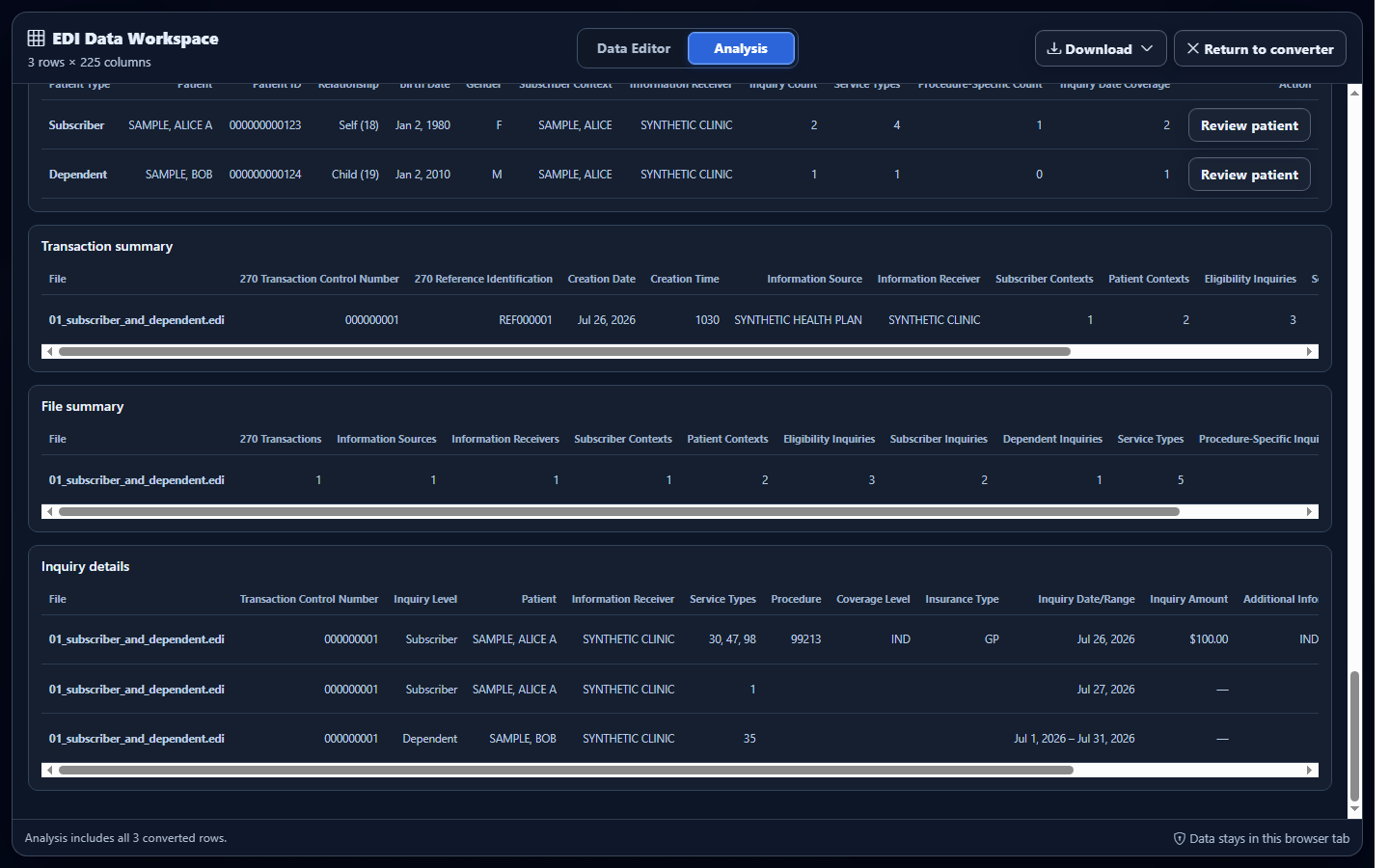Click left arrow of Inquiry details scrollbar

point(49,771)
